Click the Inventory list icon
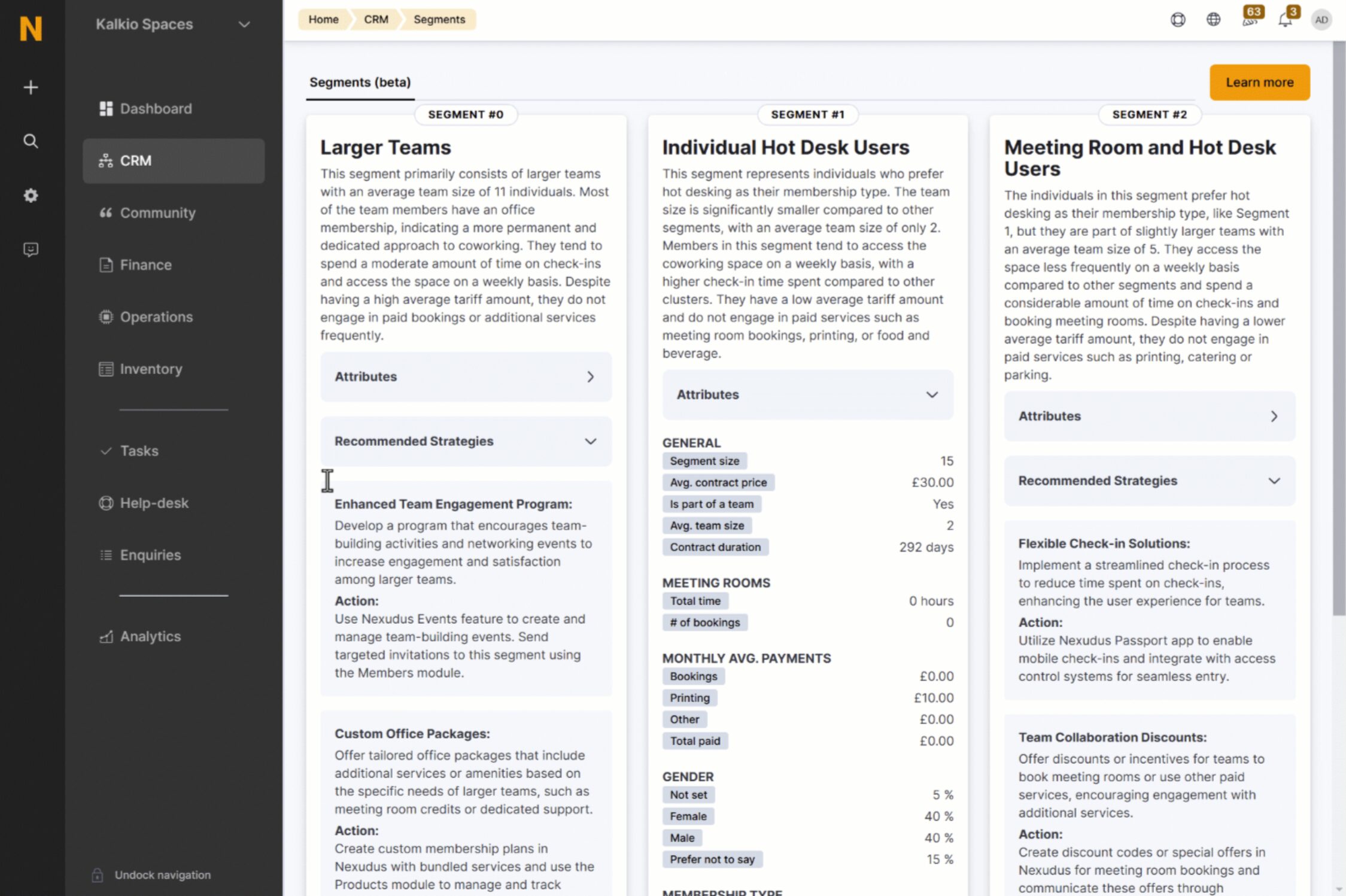Viewport: 1346px width, 896px height. click(x=106, y=369)
